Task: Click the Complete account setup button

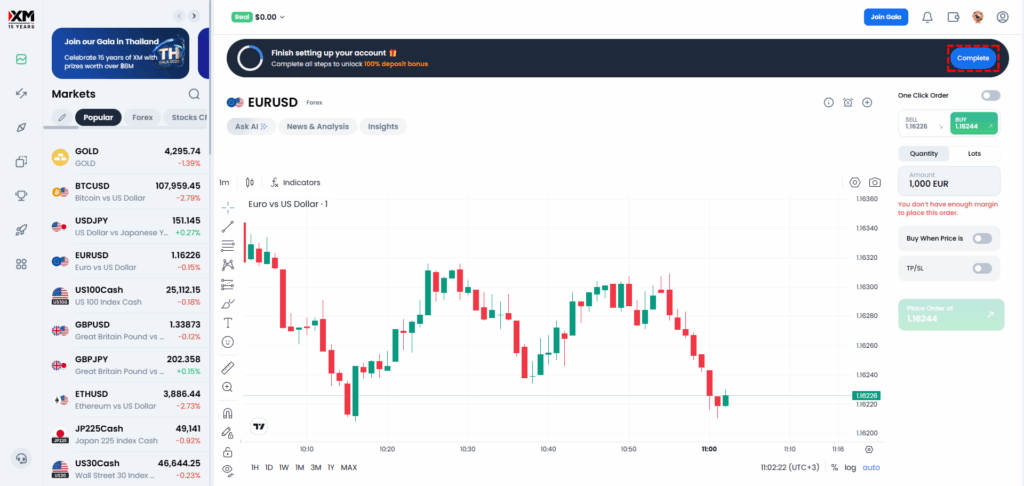Action: 973,58
